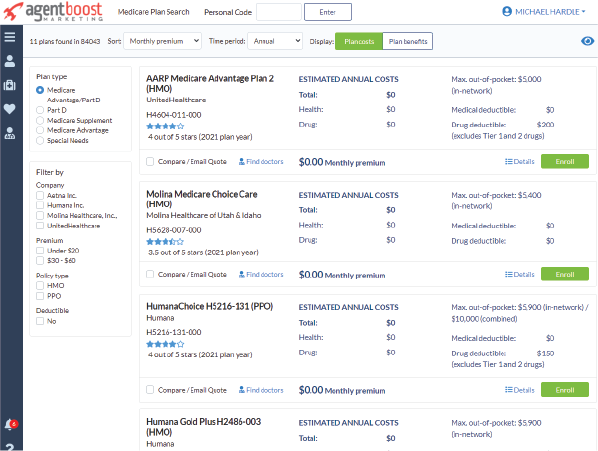This screenshot has width=598, height=451.
Task: Select the Part D plan type
Action: pos(40,110)
